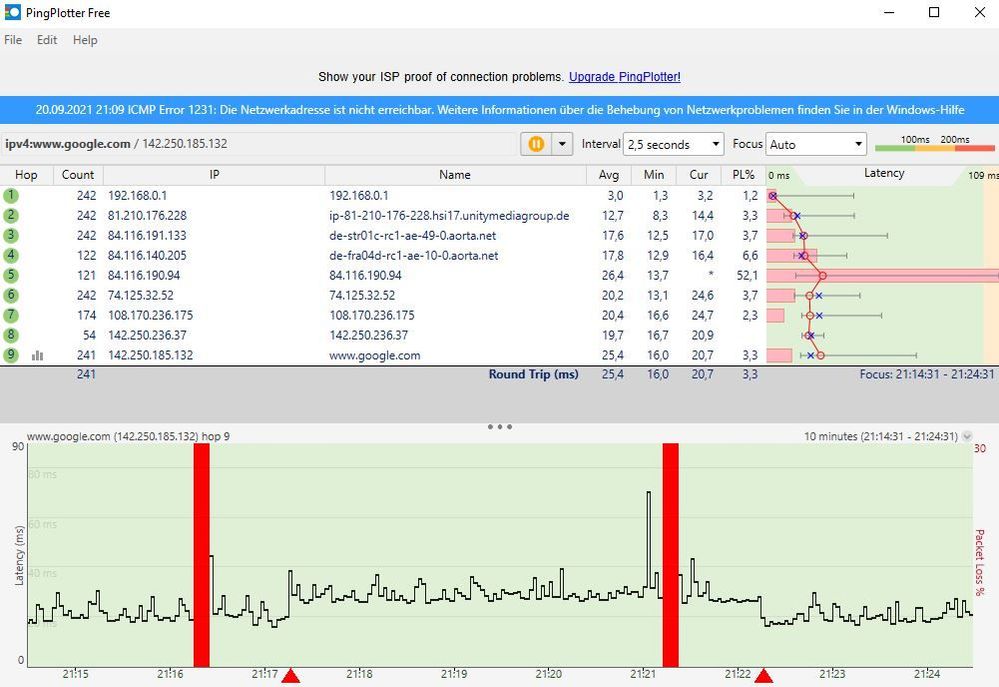Open the Edit menu
Image resolution: width=999 pixels, height=687 pixels.
tap(47, 40)
